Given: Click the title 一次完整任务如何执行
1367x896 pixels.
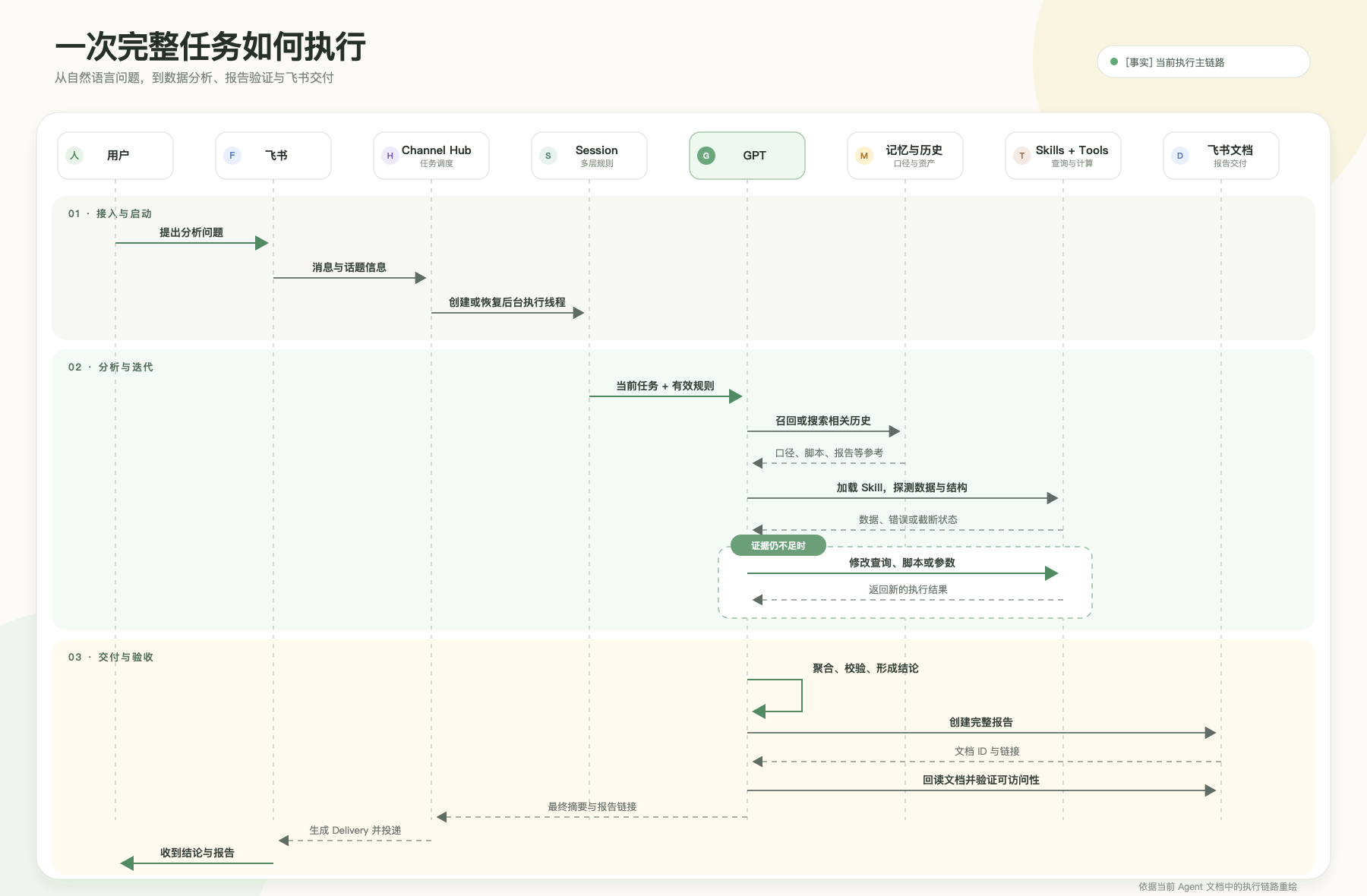Looking at the screenshot, I should point(210,46).
